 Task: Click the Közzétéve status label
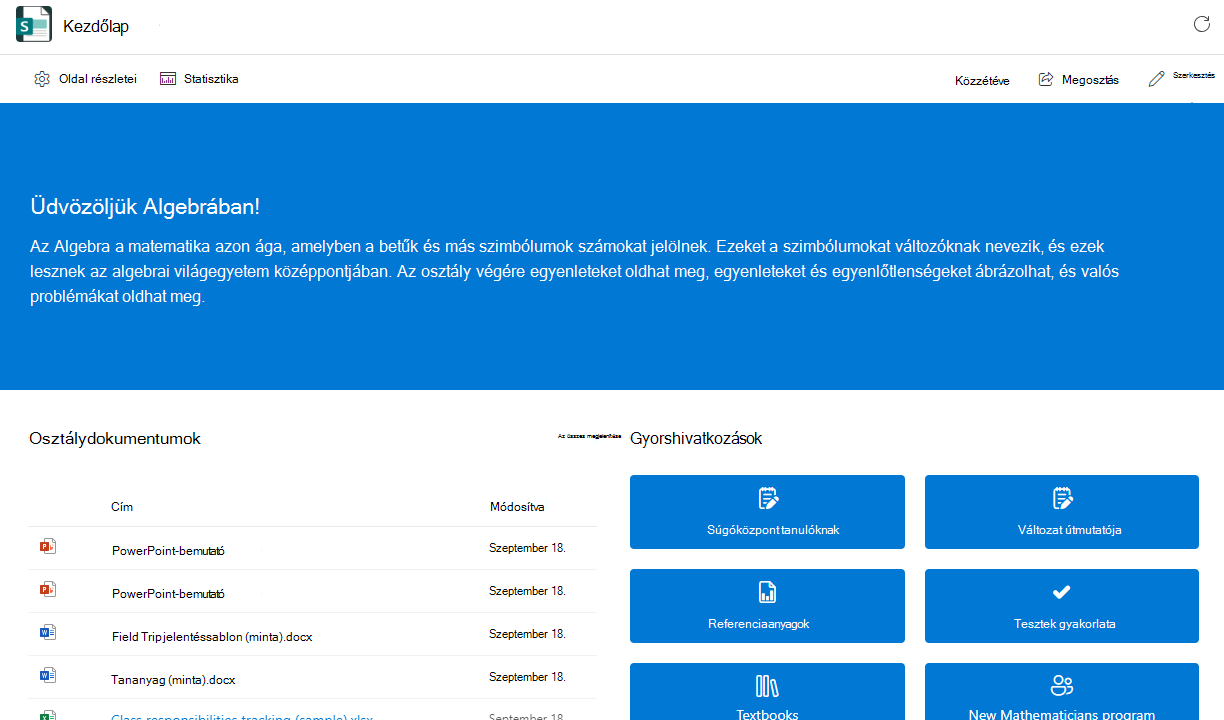(982, 81)
